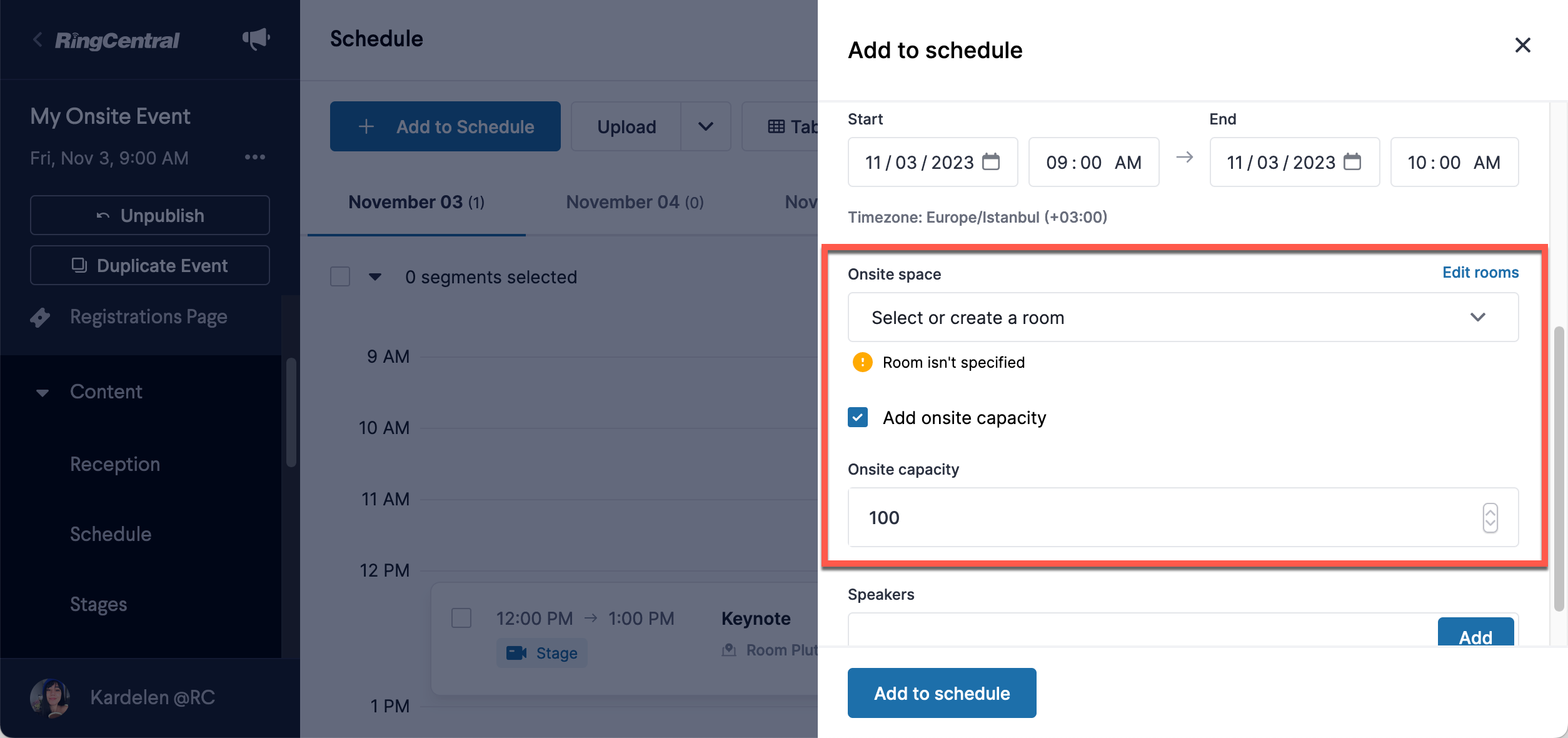Open the event three-dots options menu
The image size is (1568, 738).
(x=255, y=157)
